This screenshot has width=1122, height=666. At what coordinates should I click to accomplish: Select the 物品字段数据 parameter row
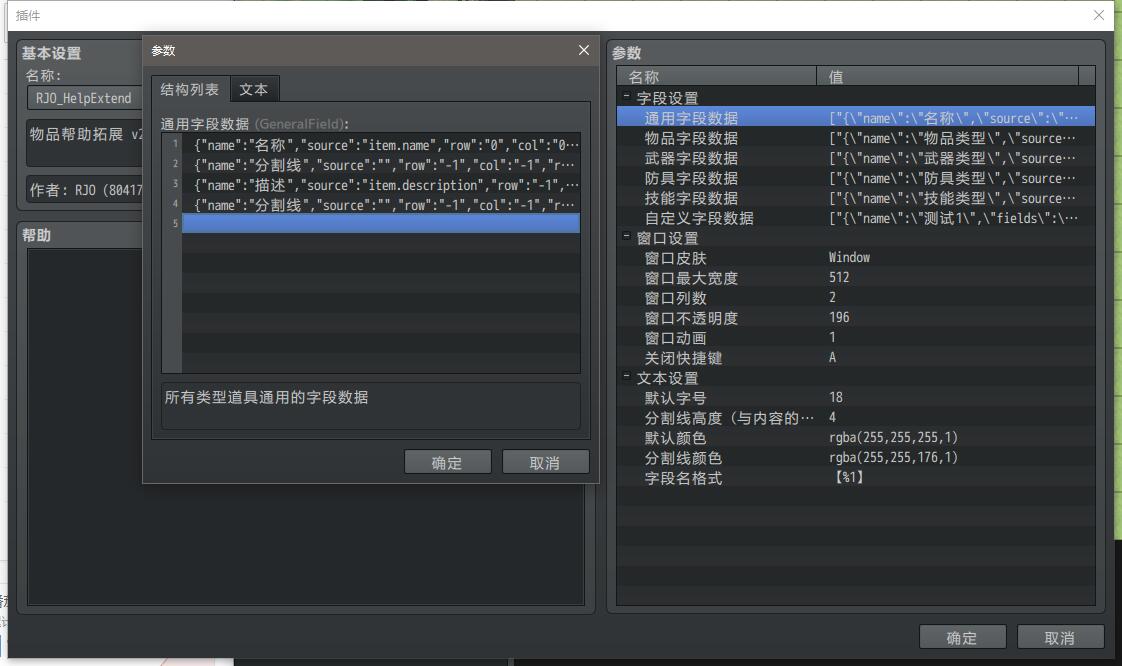pos(856,137)
